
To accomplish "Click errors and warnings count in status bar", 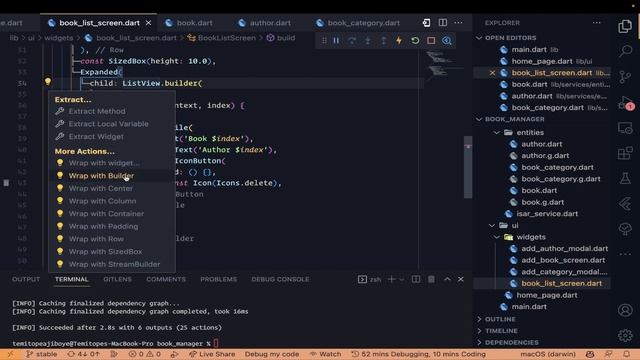I will (144, 354).
